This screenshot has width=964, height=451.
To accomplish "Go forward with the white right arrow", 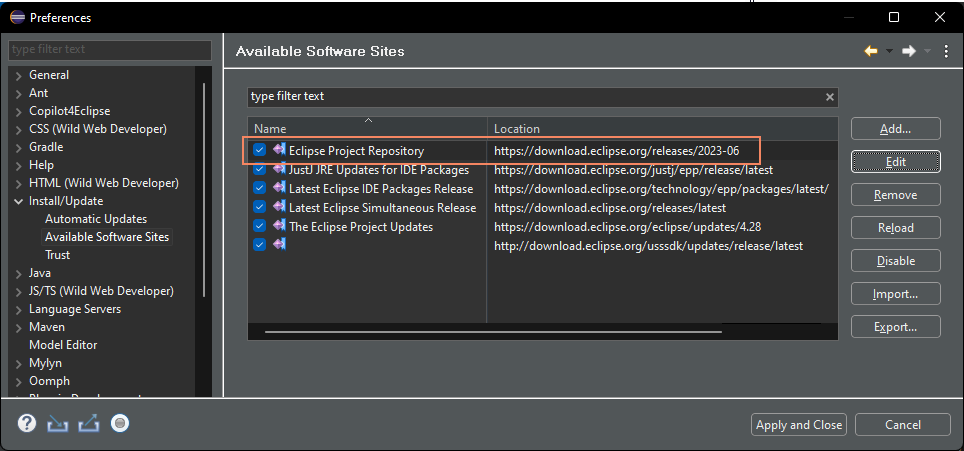I will point(909,52).
